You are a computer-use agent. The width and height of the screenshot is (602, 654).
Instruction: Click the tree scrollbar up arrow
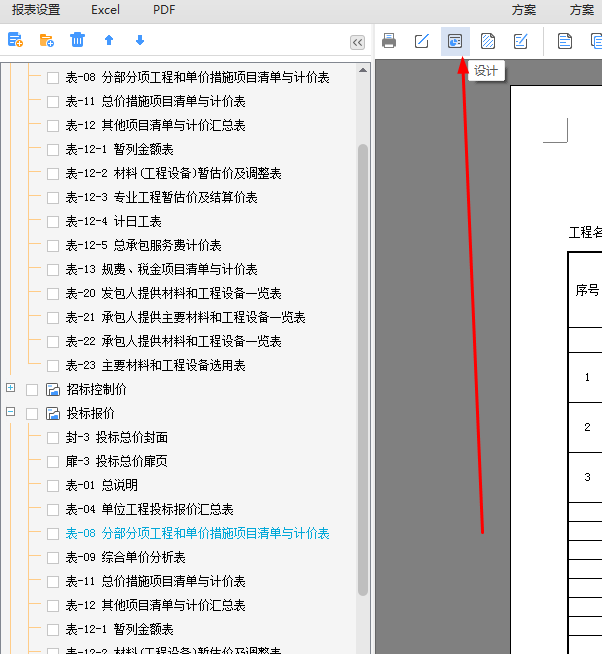[363, 70]
